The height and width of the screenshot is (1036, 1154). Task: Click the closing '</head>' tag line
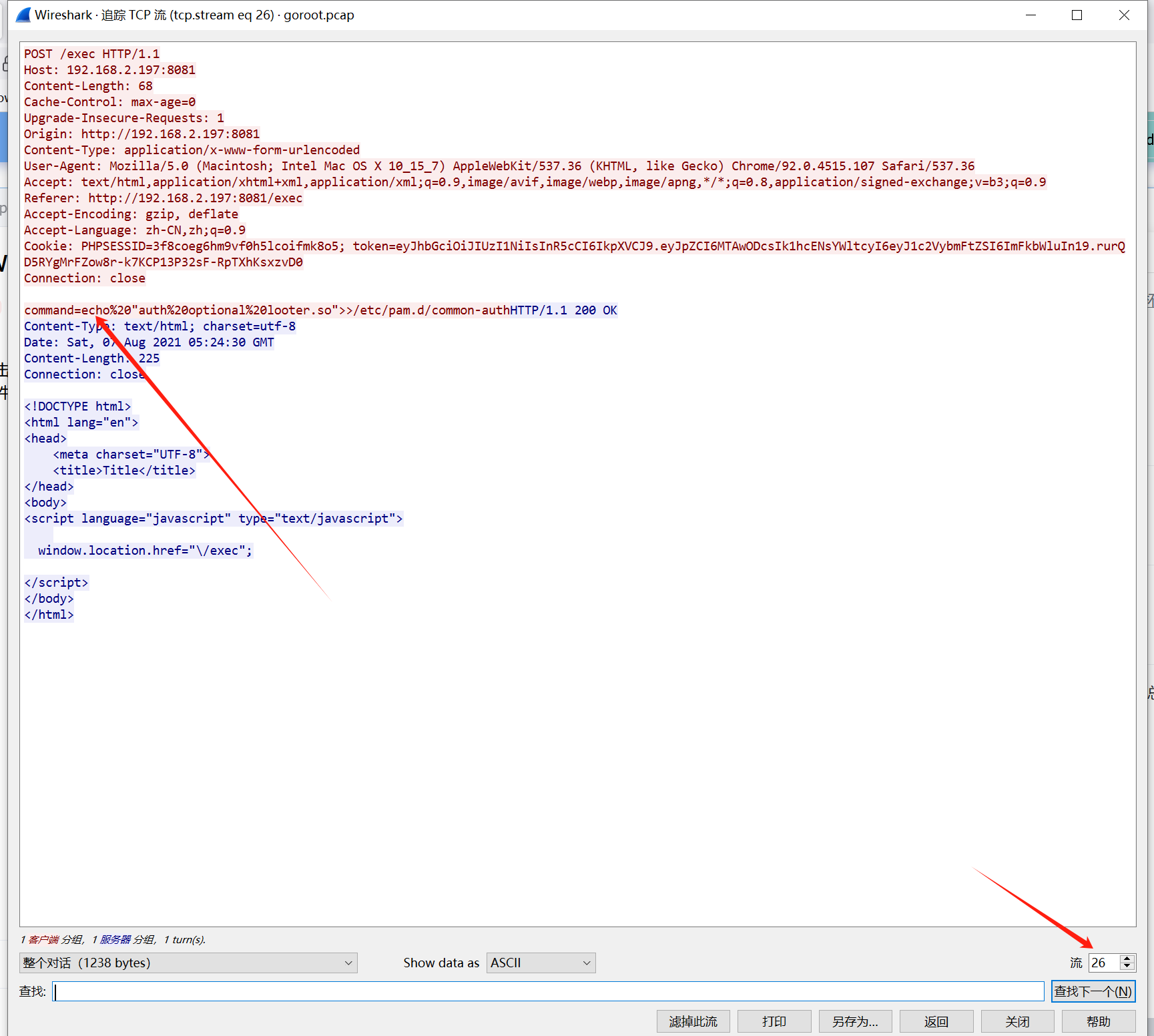[49, 487]
